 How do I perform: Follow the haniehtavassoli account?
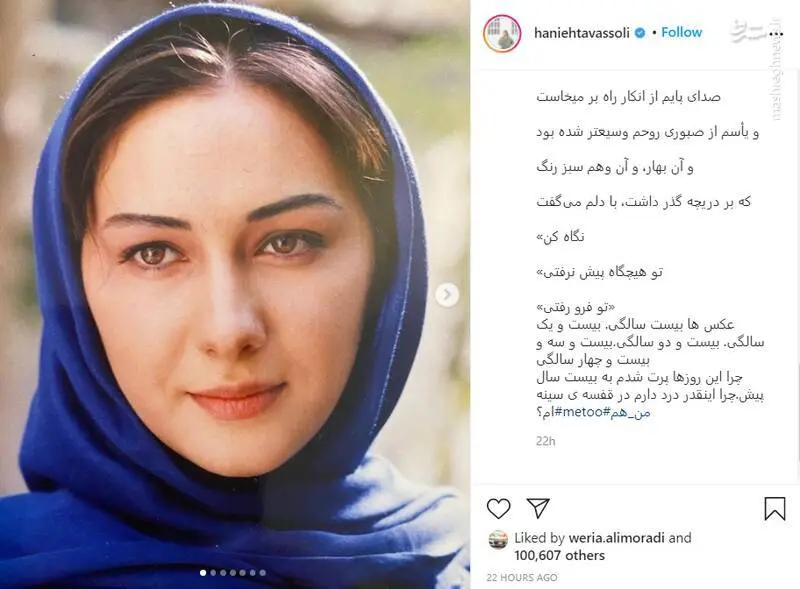pos(682,32)
